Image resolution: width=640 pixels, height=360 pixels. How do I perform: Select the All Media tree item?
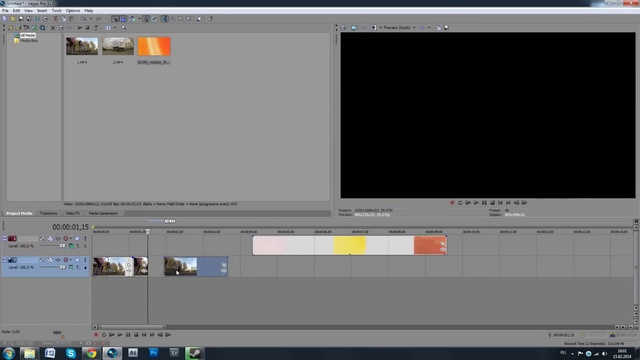click(28, 36)
